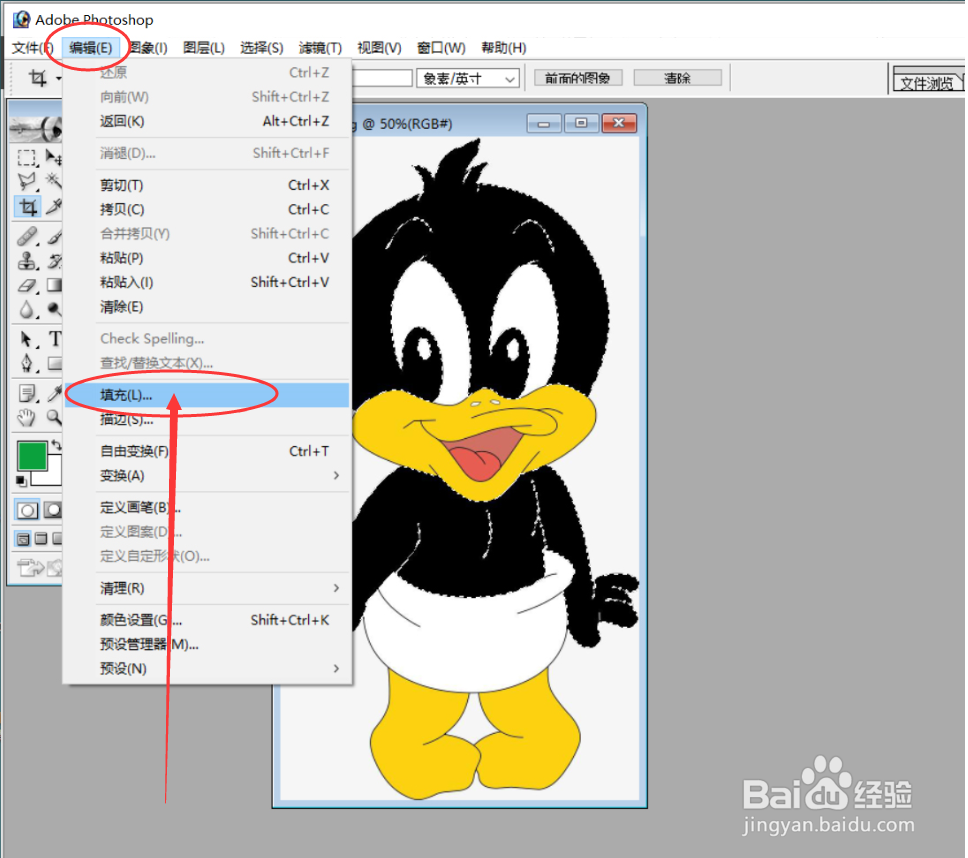The width and height of the screenshot is (968, 858).
Task: Choose 清除(E) menu entry
Action: (x=208, y=307)
